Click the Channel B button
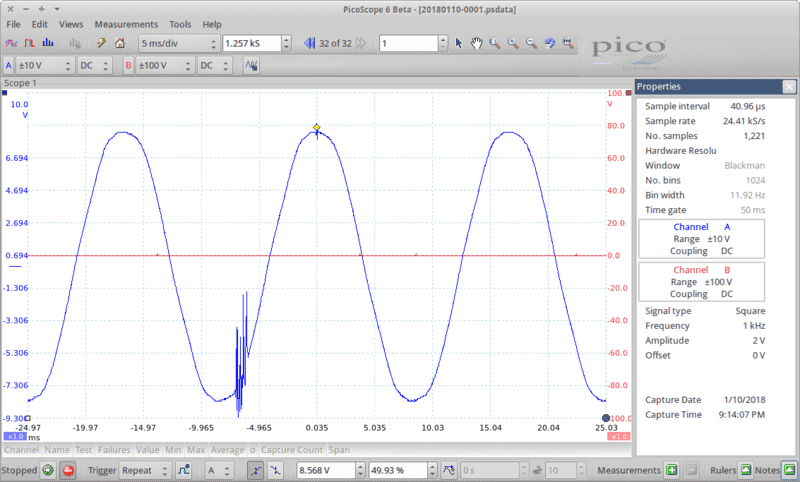The height and width of the screenshot is (482, 800). pos(128,66)
